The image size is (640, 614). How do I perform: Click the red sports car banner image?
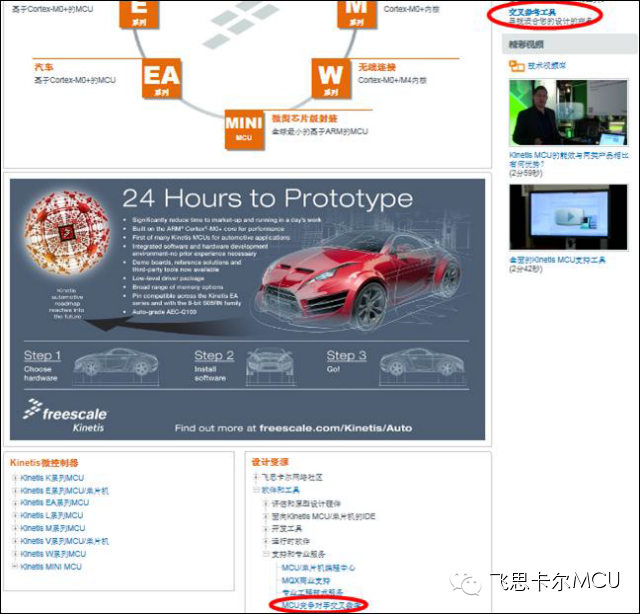360,278
